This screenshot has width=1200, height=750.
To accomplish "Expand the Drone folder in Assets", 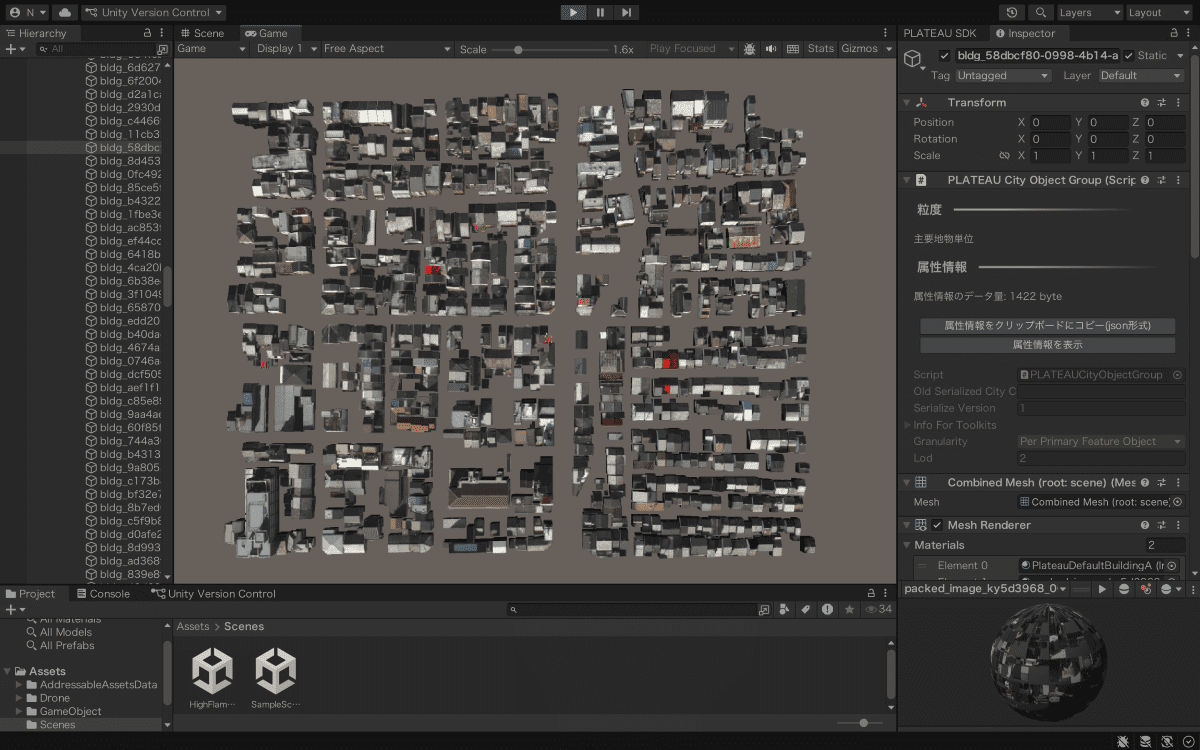I will [19, 698].
